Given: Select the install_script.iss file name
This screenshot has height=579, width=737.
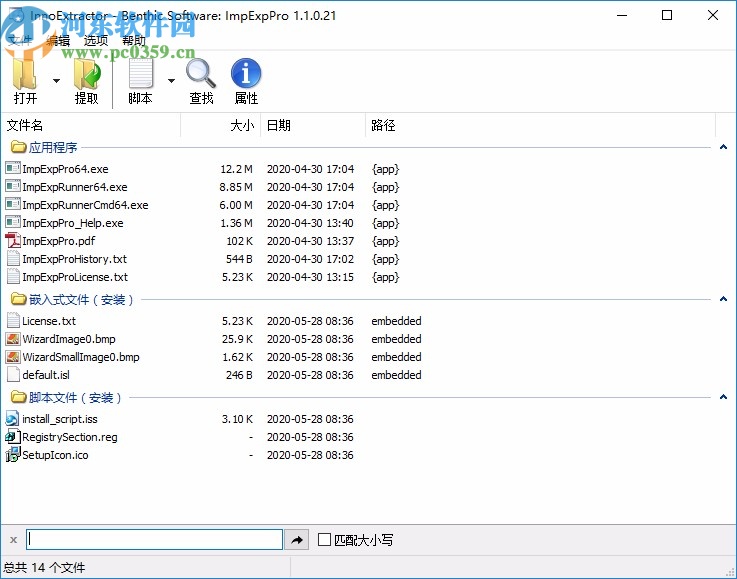Looking at the screenshot, I should pos(60,419).
